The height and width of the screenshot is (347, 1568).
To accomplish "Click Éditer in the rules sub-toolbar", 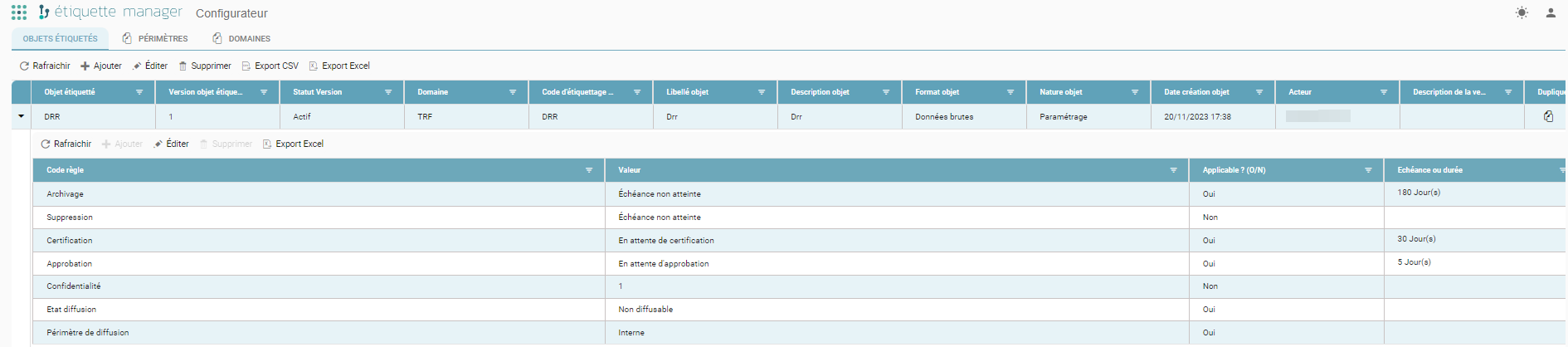I will point(171,144).
